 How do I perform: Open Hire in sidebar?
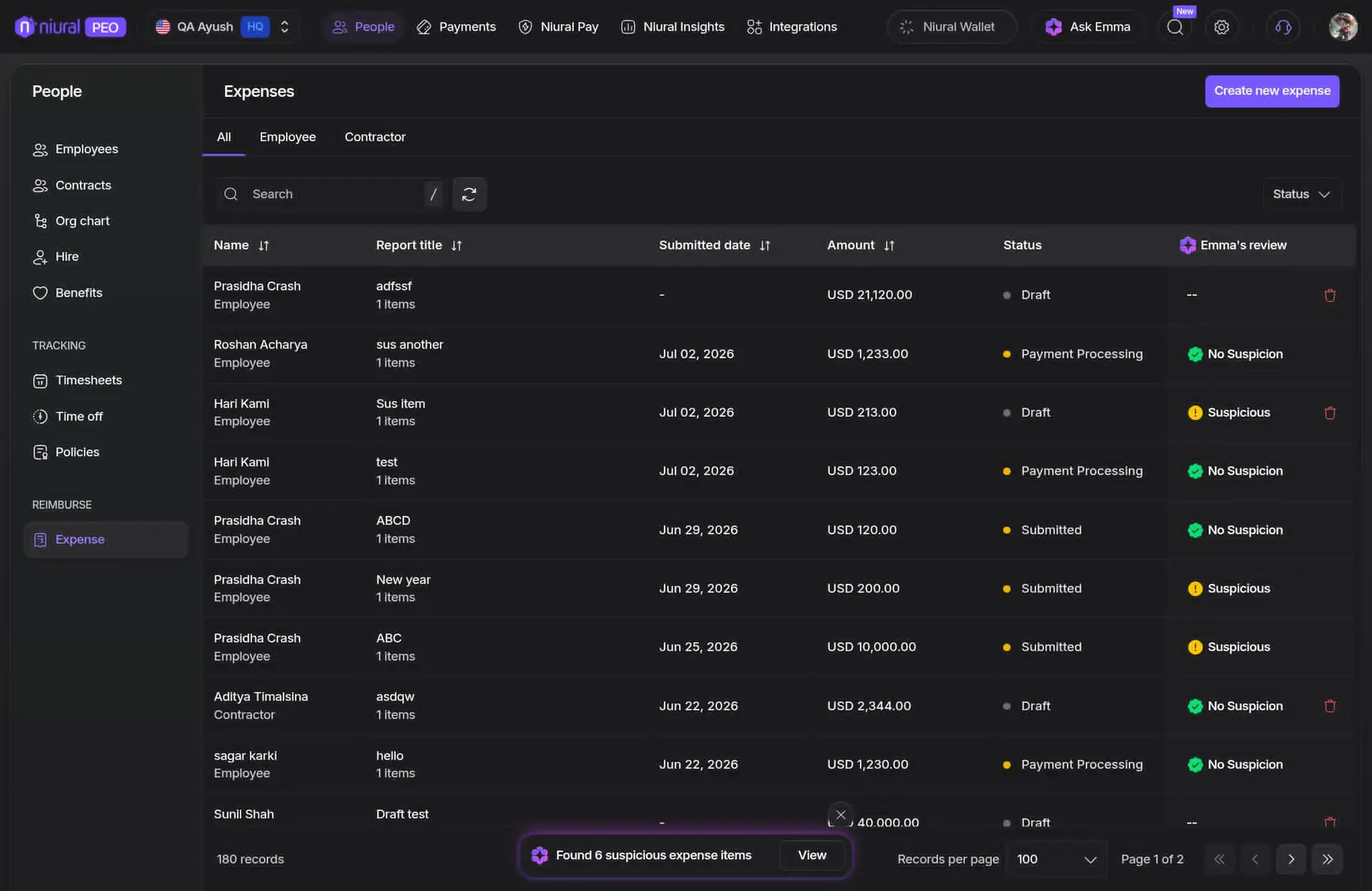pyautogui.click(x=105, y=257)
